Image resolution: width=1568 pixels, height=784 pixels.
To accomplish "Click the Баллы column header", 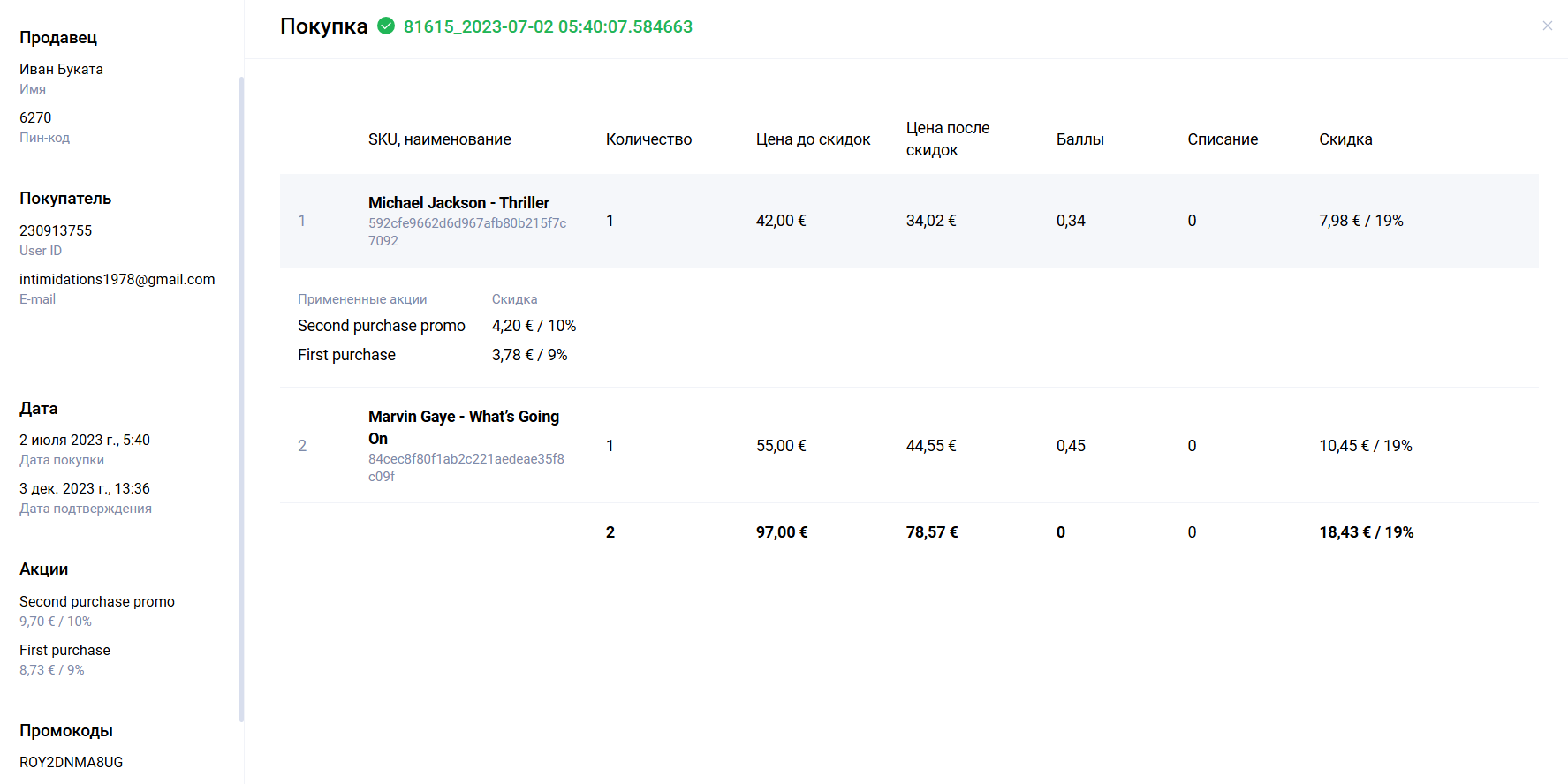I will (x=1079, y=139).
